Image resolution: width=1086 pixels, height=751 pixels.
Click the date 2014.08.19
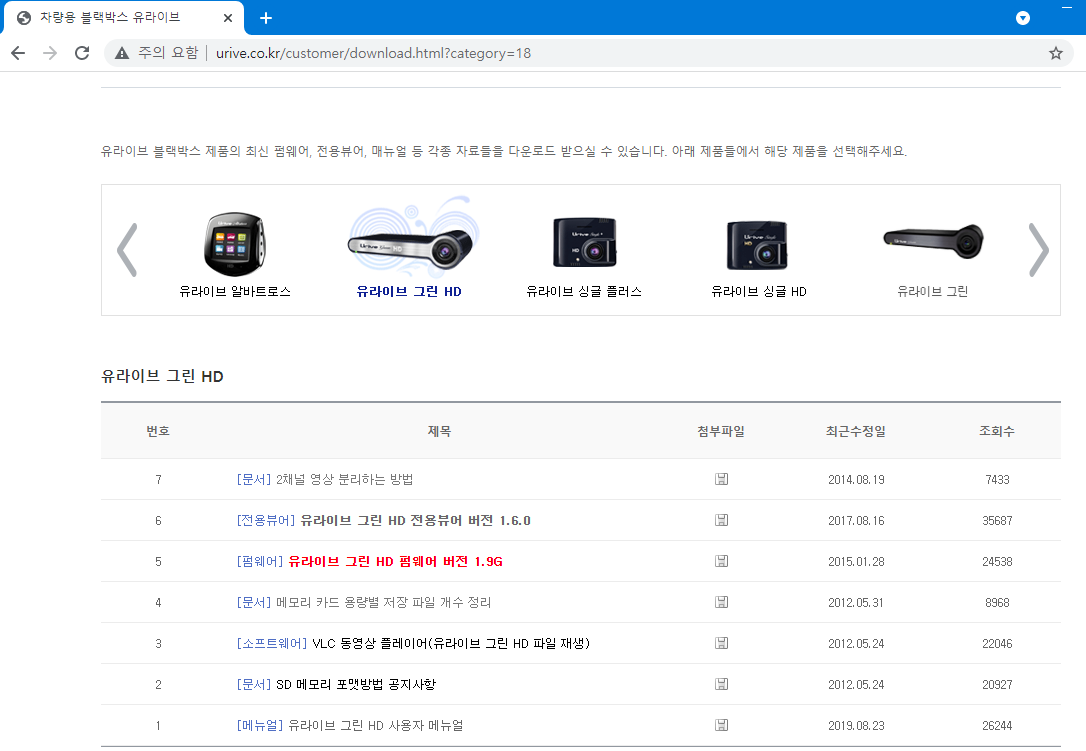[856, 479]
